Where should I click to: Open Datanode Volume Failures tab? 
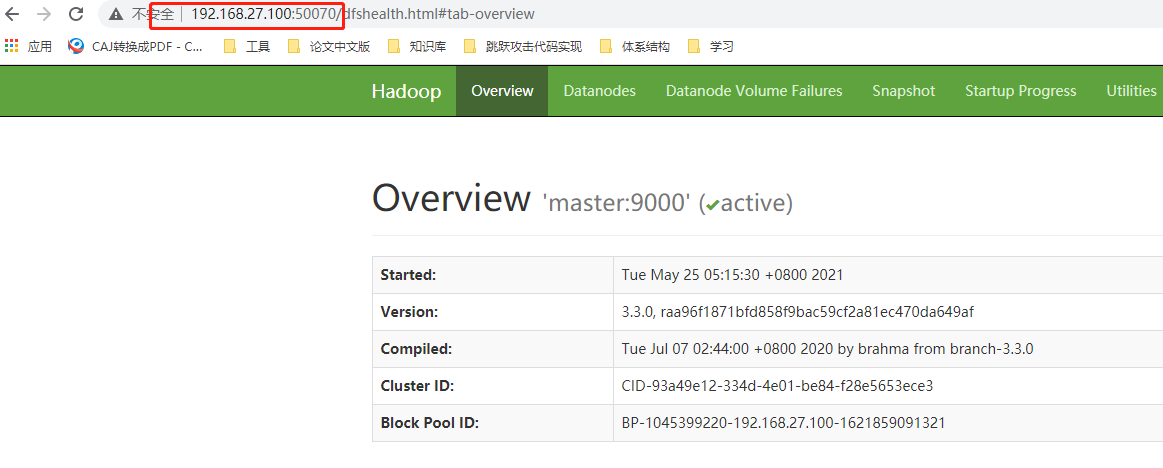tap(754, 90)
